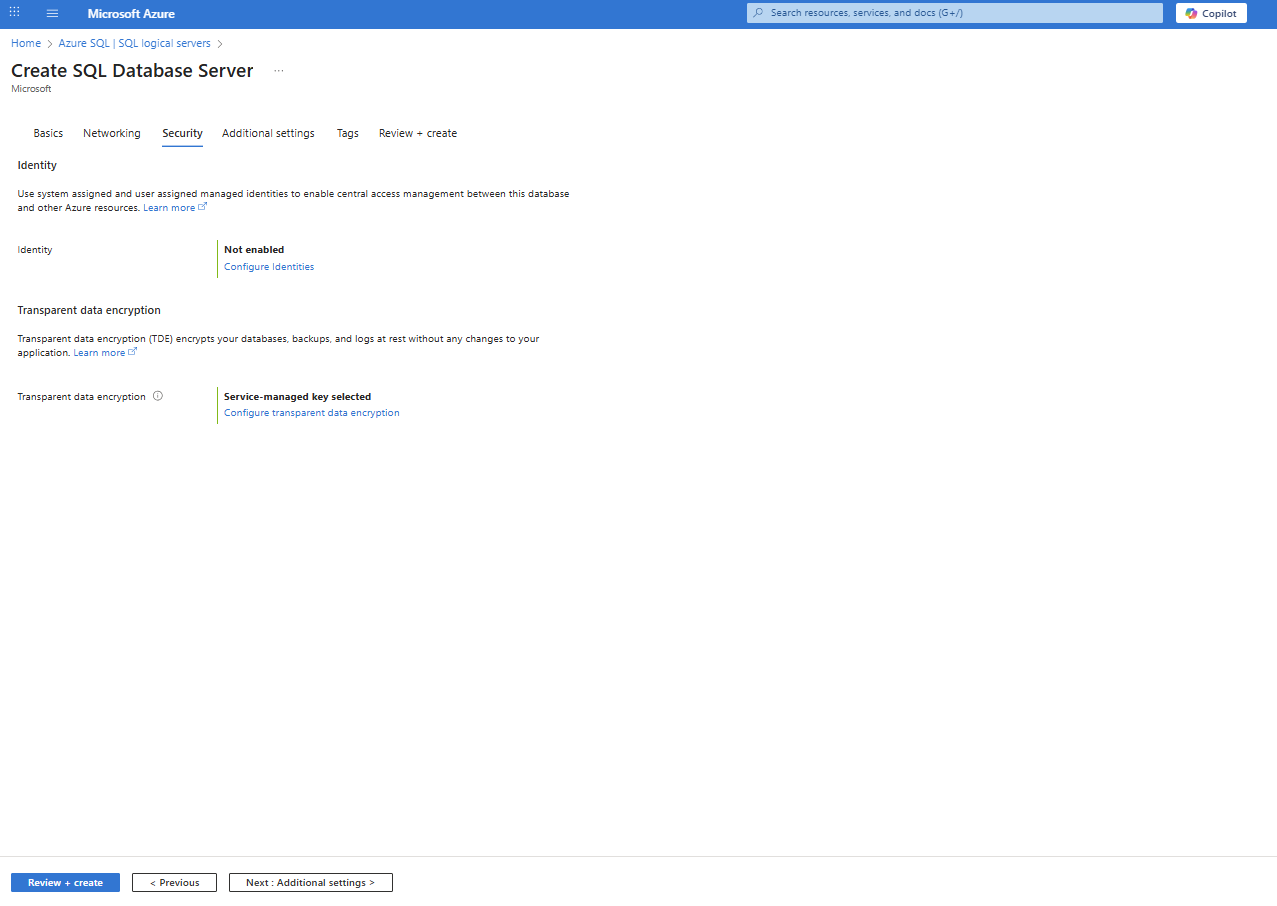Open the ellipsis menu next to page title
Screen dimensions: 1277x906
tap(279, 71)
